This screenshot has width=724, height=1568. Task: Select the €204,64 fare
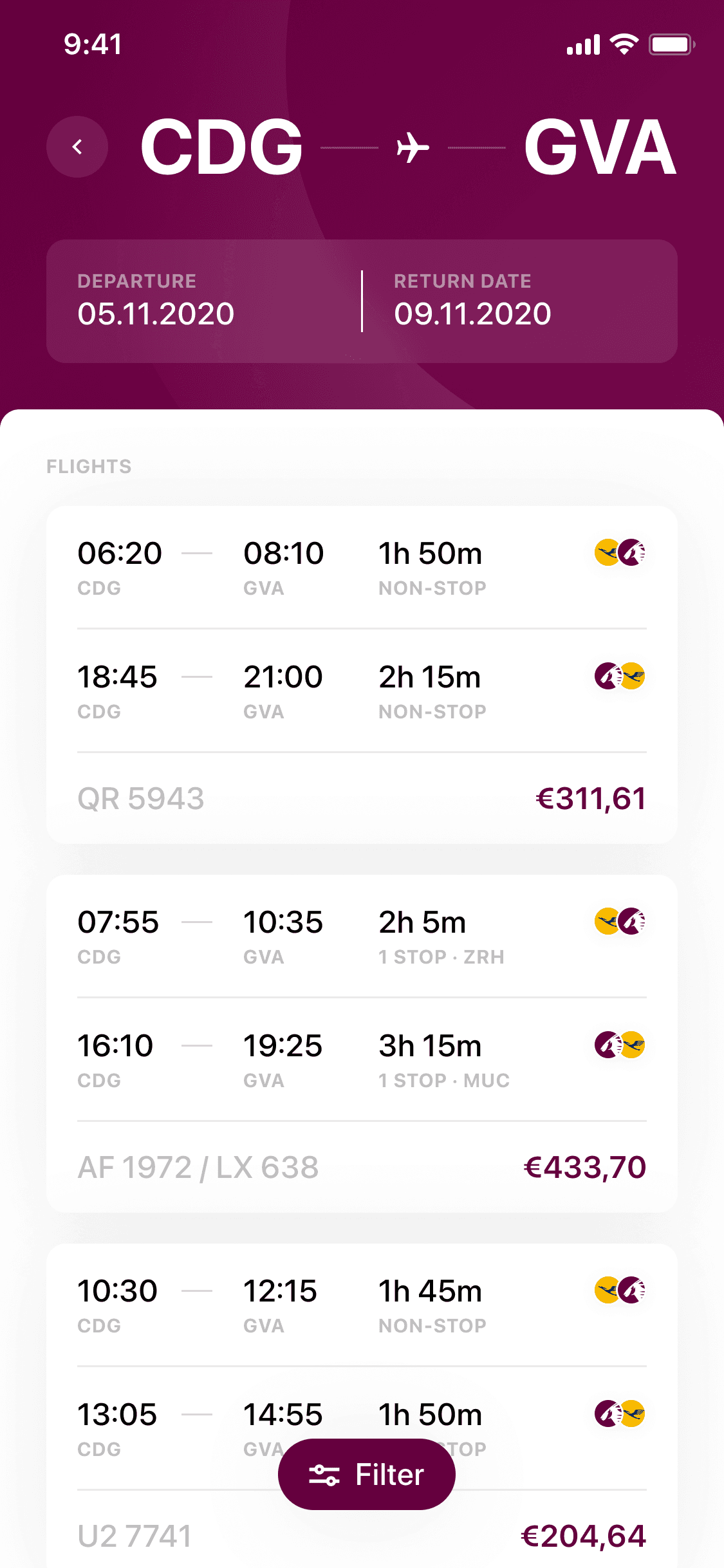pyautogui.click(x=583, y=1536)
